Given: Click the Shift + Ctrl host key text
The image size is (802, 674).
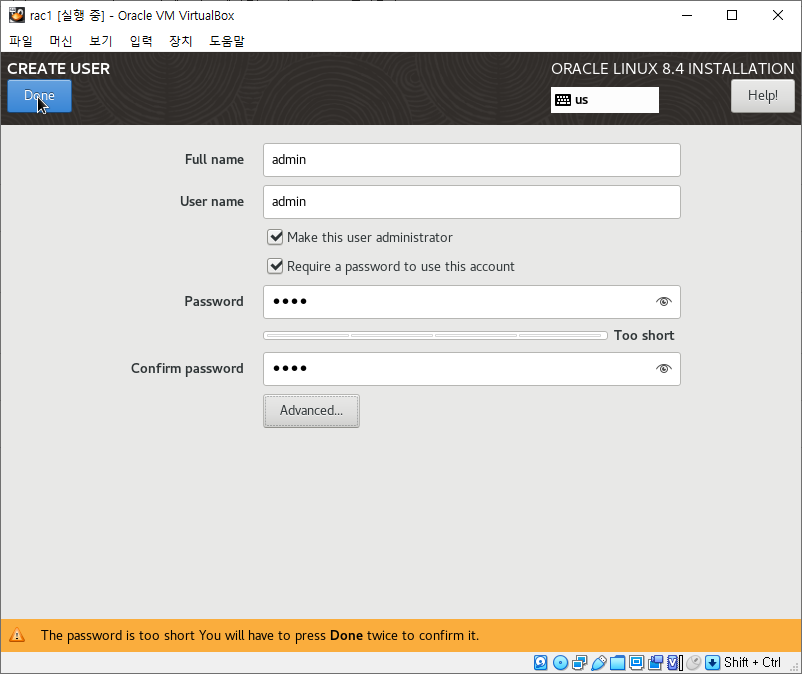Looking at the screenshot, I should (752, 663).
